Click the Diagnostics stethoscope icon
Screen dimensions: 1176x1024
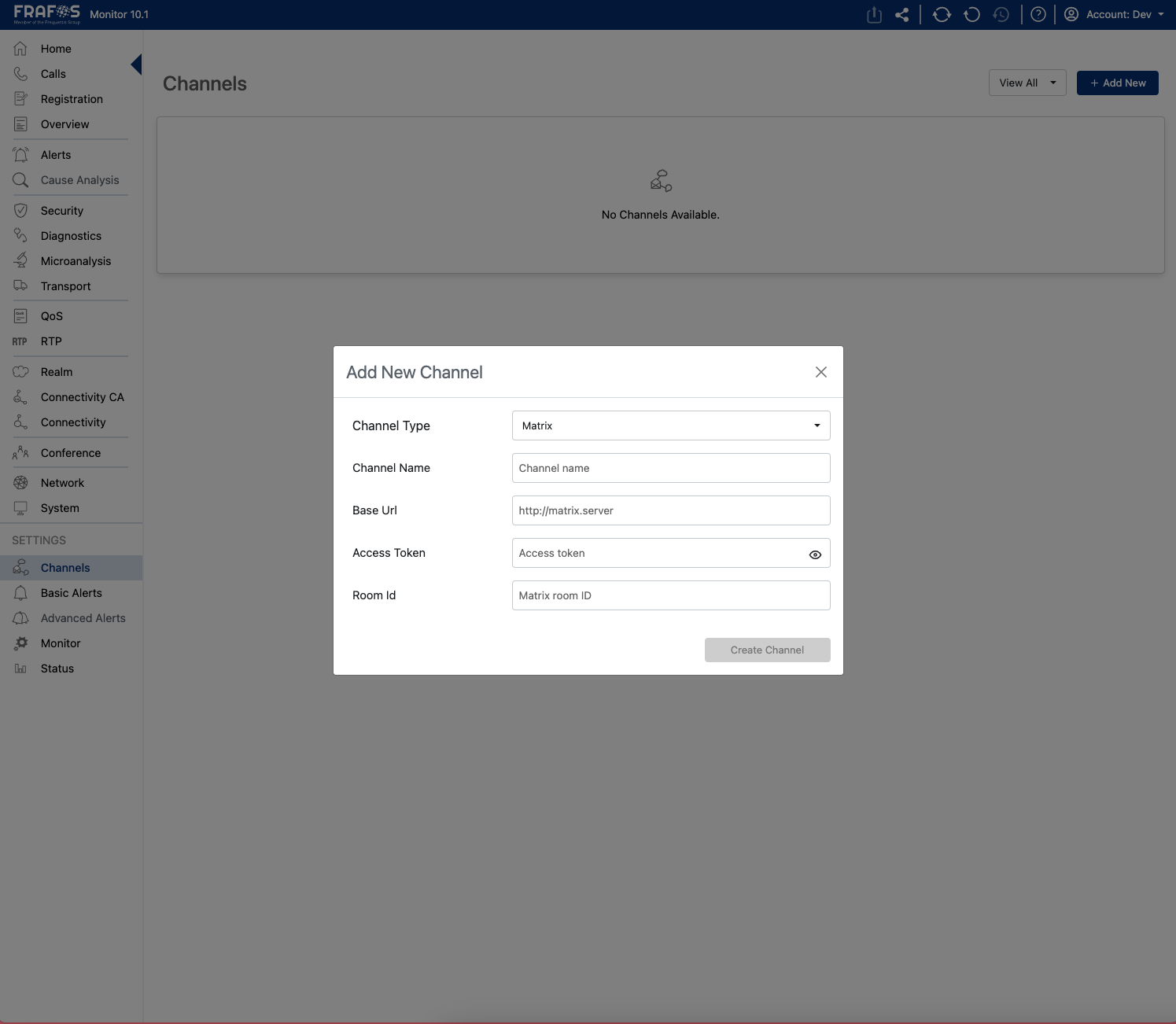[20, 236]
